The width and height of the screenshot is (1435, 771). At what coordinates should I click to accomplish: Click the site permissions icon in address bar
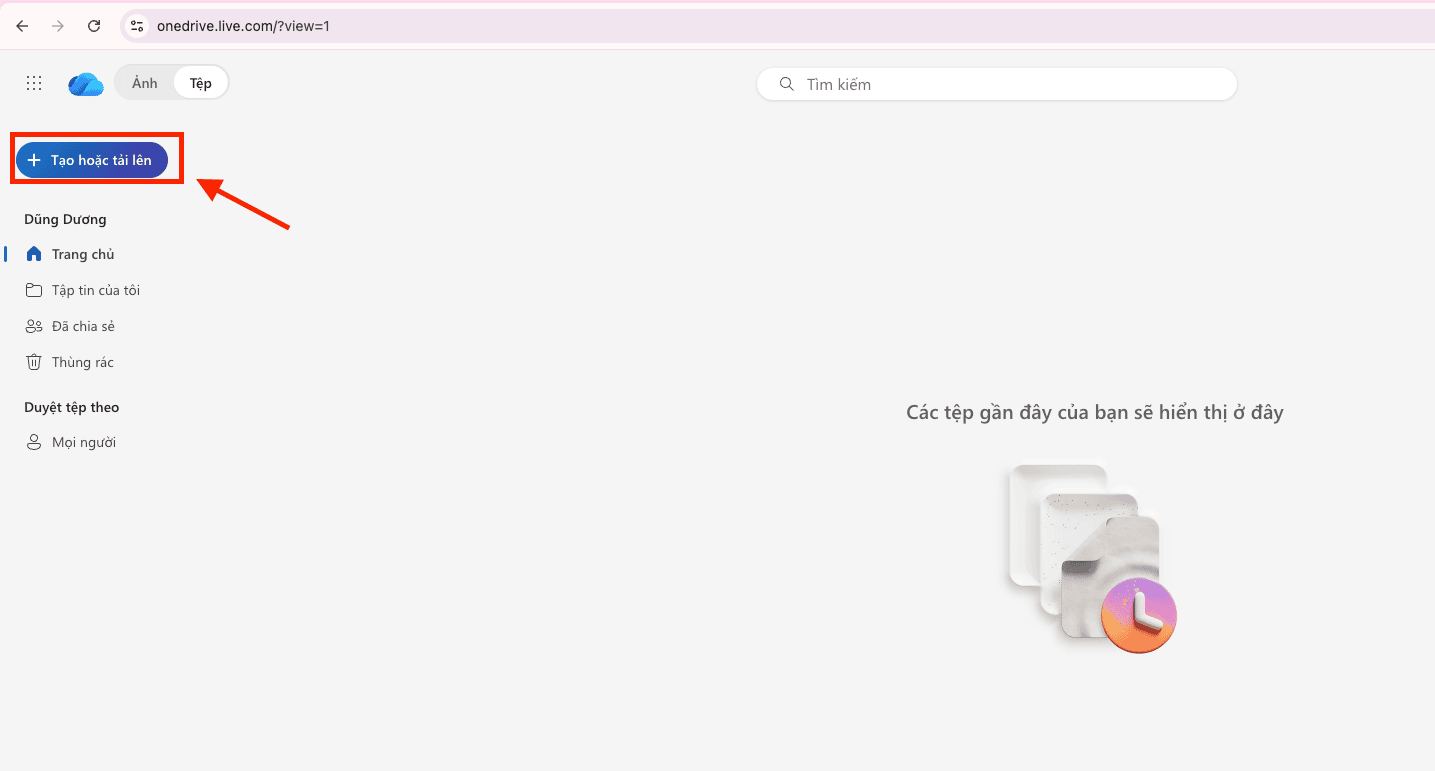tap(135, 25)
